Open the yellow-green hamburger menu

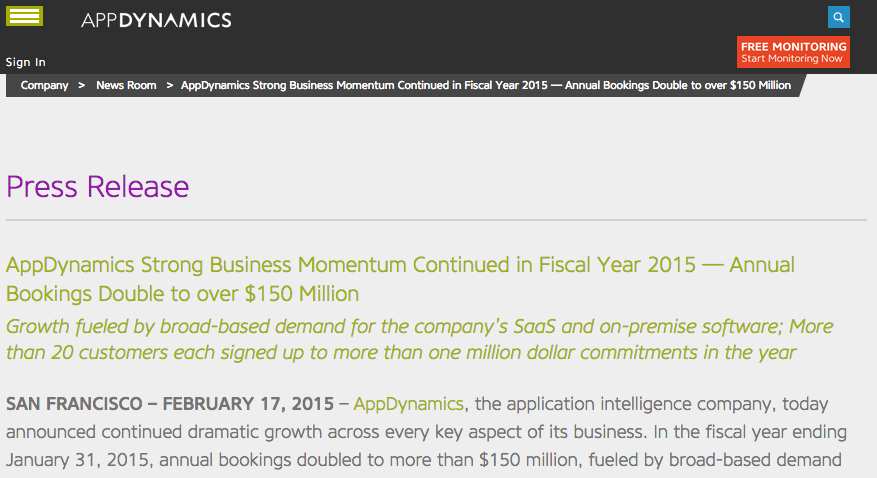(24, 16)
